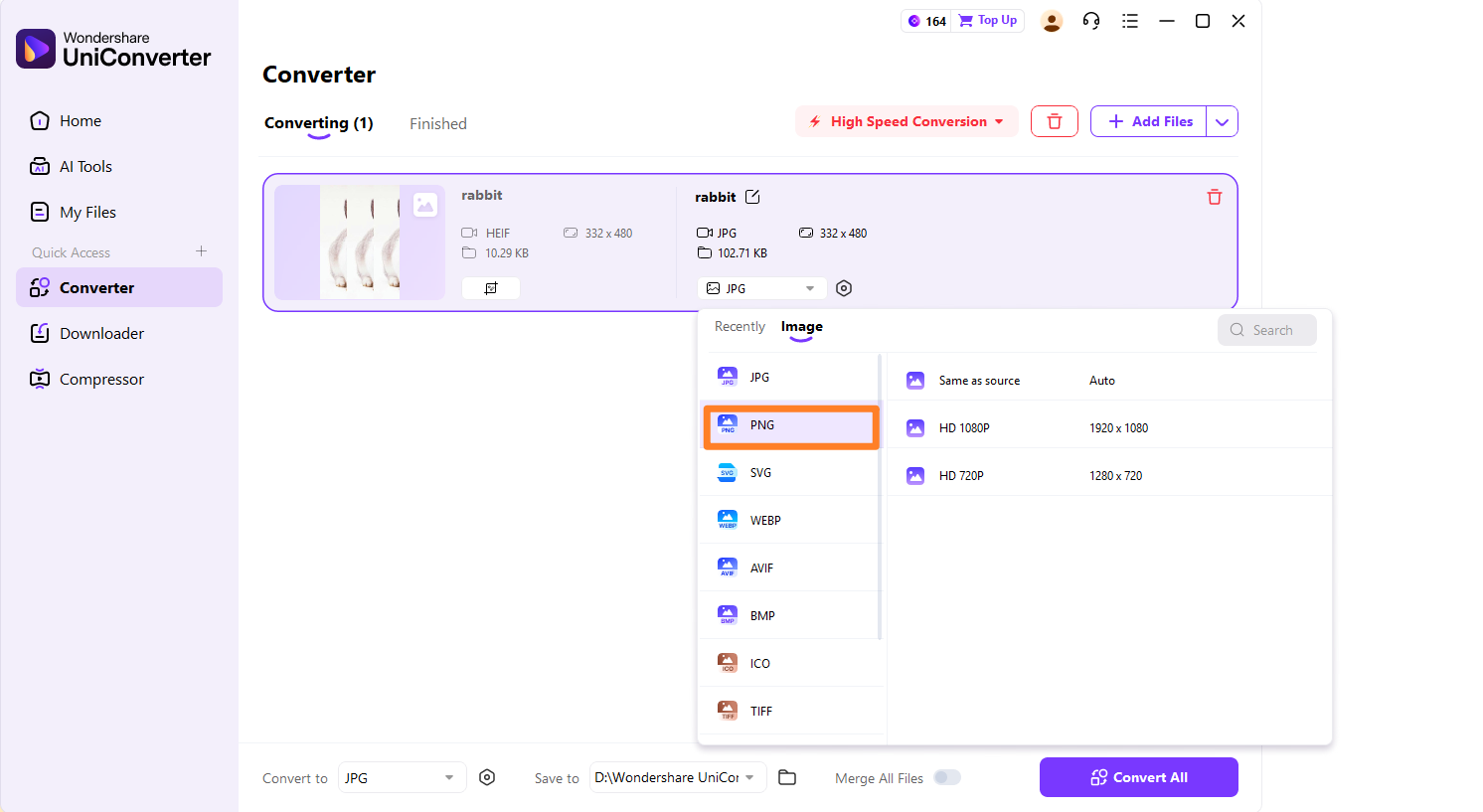Image resolution: width=1483 pixels, height=812 pixels.
Task: Select WEBP from the format list
Action: [765, 520]
